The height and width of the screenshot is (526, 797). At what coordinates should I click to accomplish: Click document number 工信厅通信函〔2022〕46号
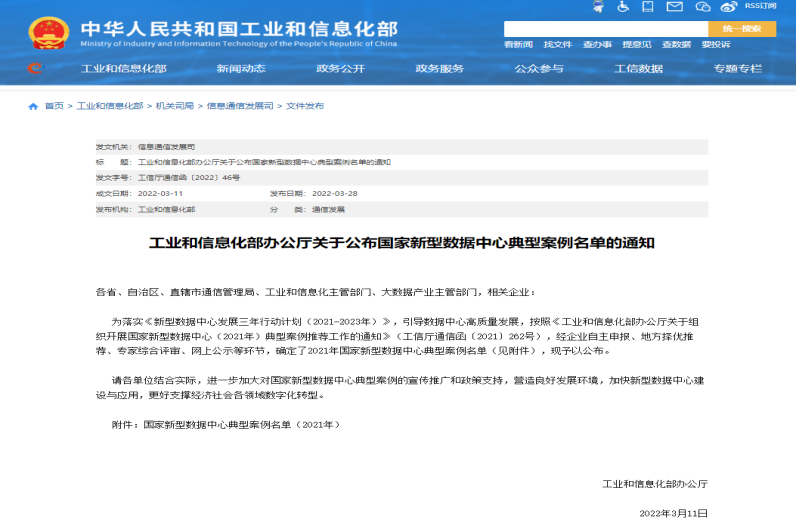[x=189, y=178]
